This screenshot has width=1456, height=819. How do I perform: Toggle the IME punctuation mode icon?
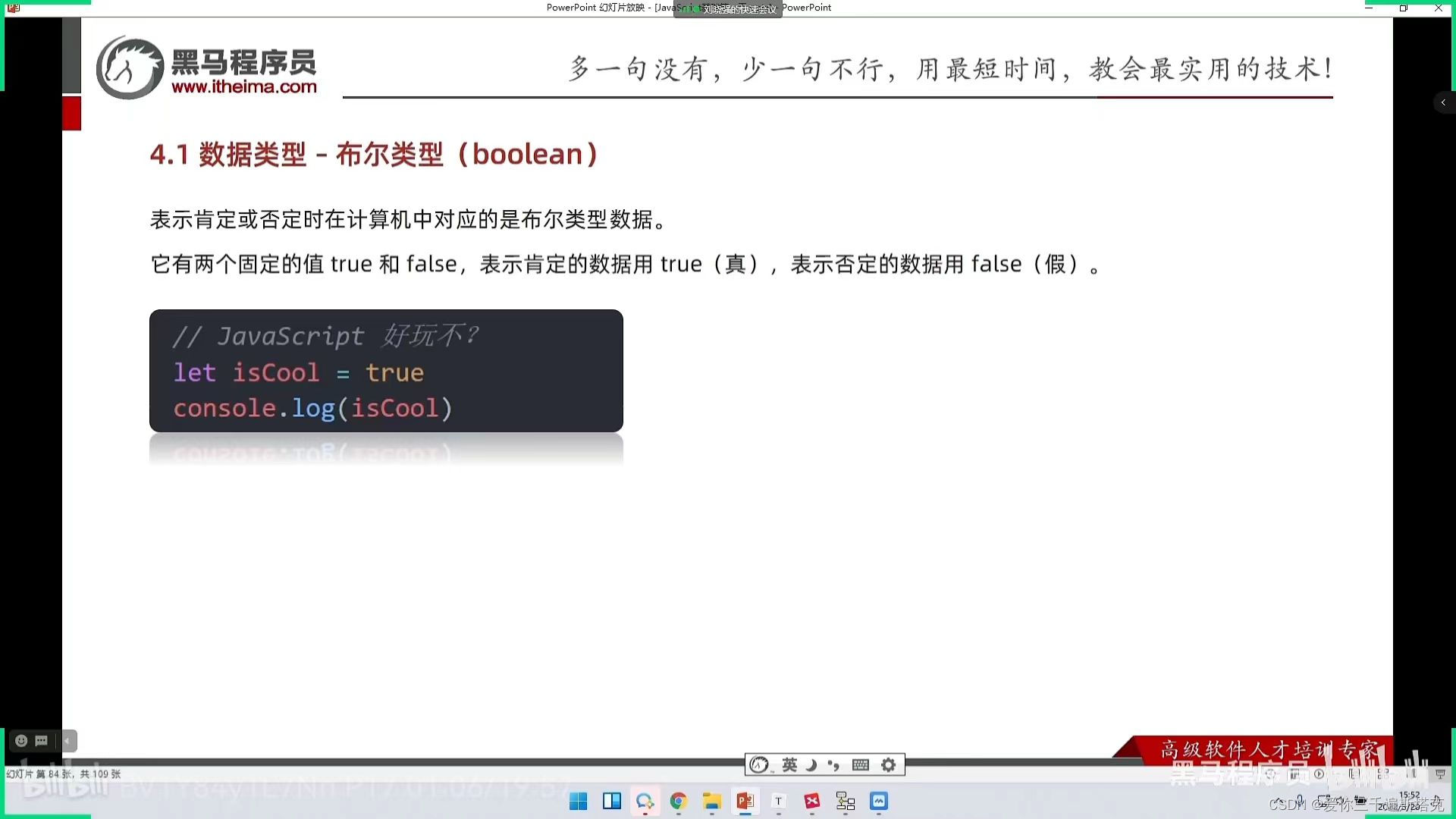click(834, 765)
